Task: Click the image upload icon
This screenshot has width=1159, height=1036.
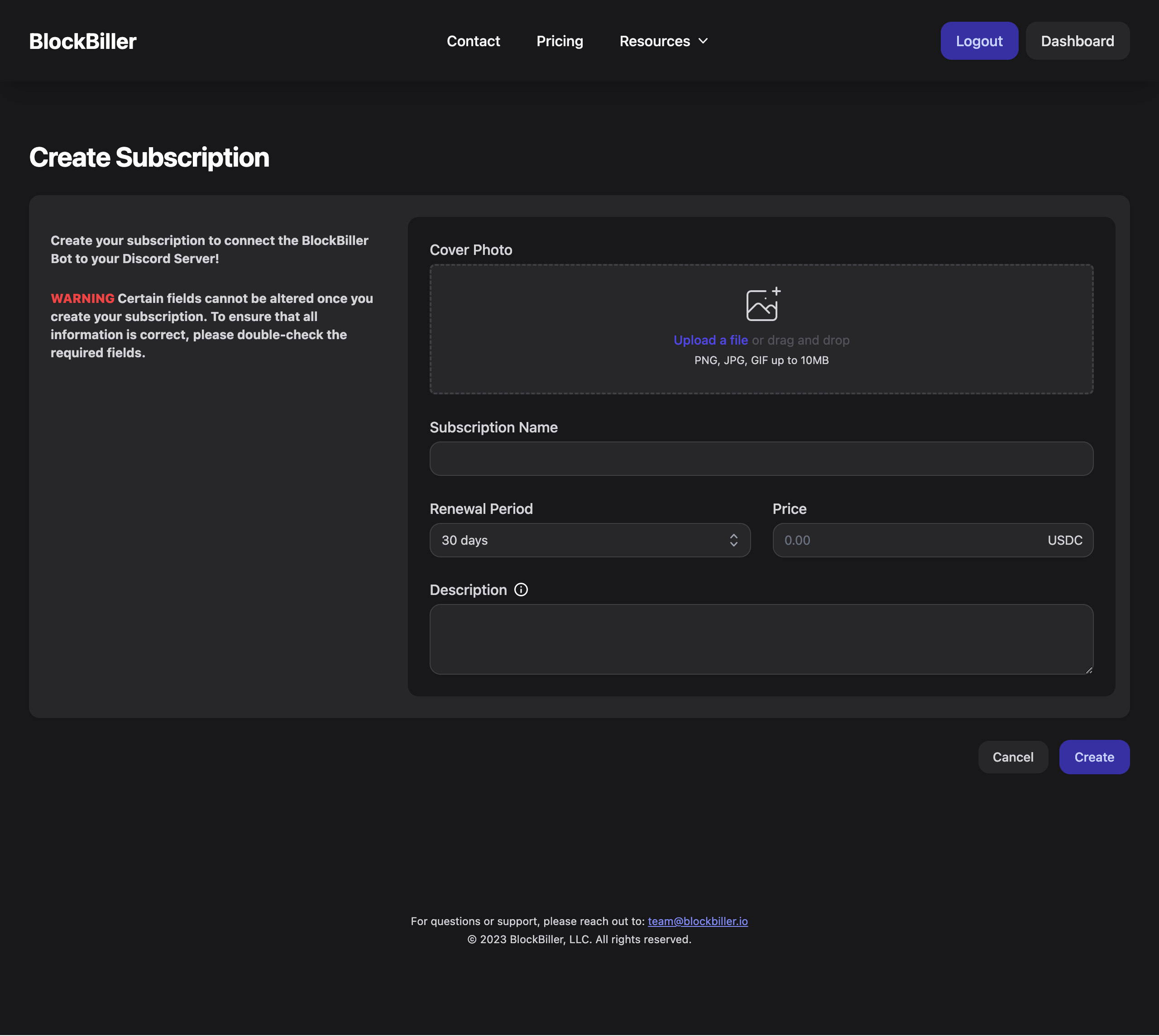Action: [762, 305]
